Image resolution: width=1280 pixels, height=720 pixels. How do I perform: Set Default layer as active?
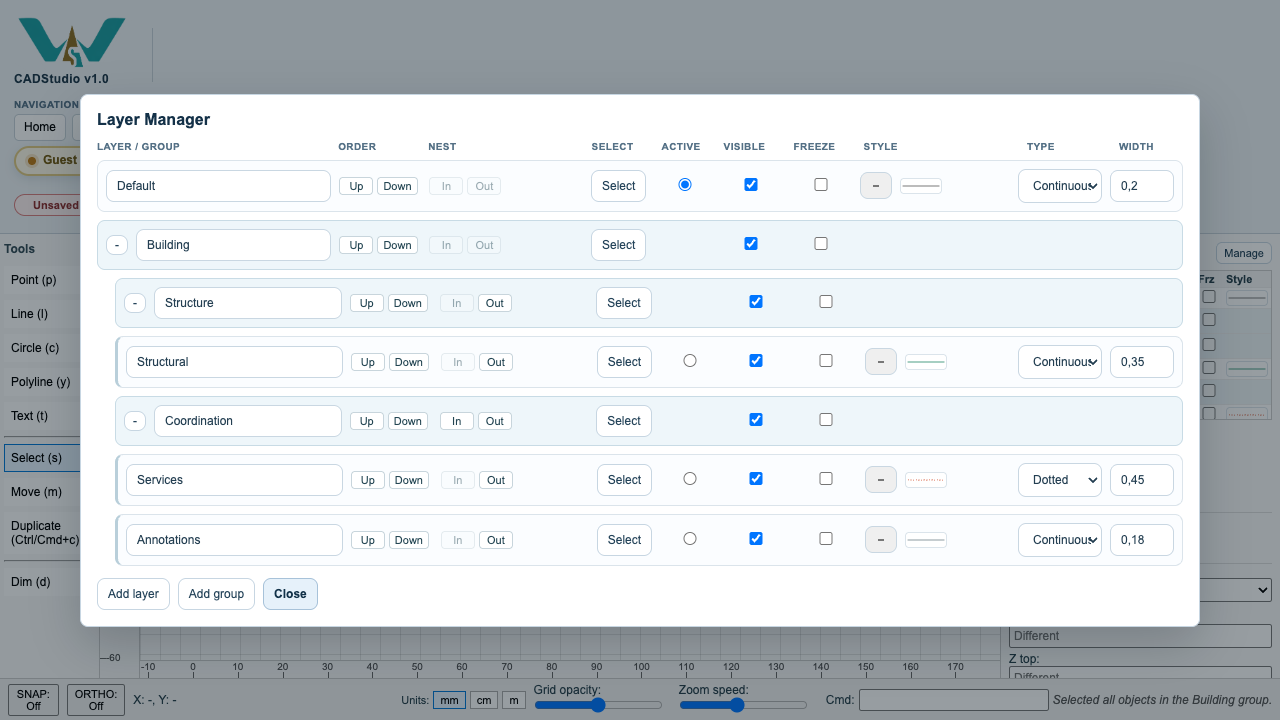685,185
